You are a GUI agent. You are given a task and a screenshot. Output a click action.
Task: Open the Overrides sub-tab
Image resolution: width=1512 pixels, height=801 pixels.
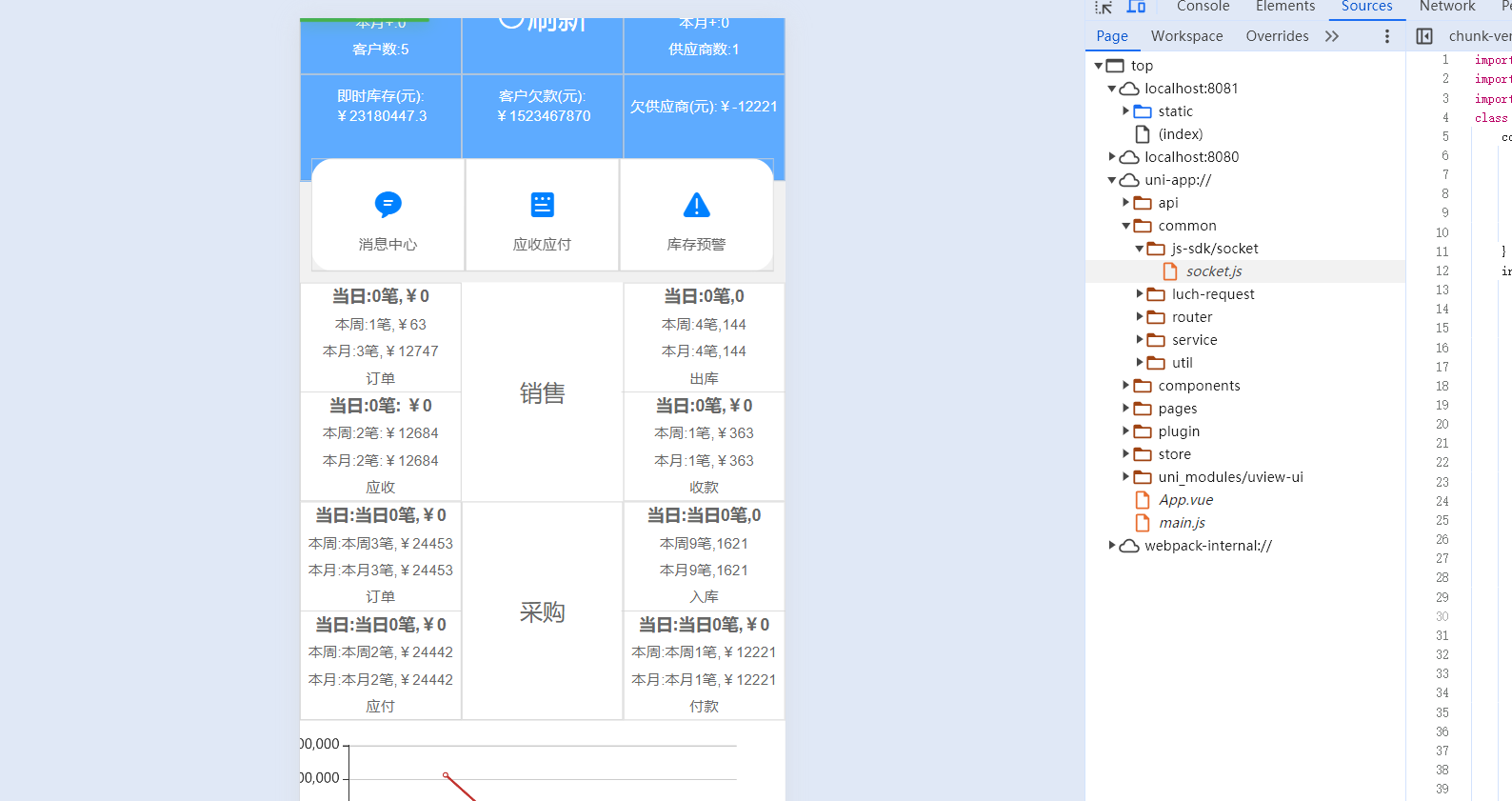click(1277, 36)
